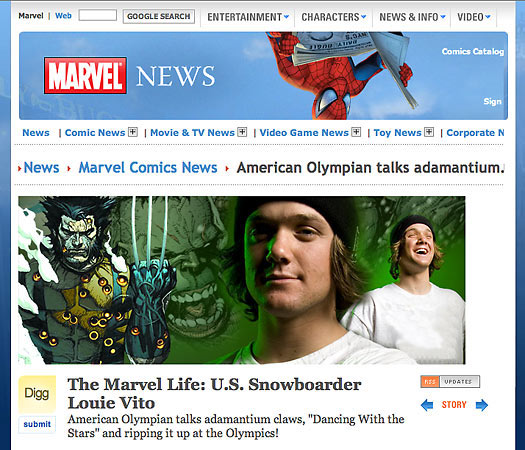
Task: Open the Characters dropdown menu
Action: click(334, 17)
